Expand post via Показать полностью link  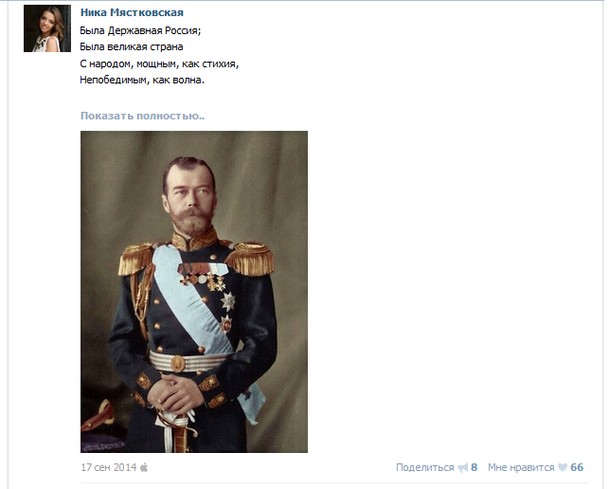point(142,116)
